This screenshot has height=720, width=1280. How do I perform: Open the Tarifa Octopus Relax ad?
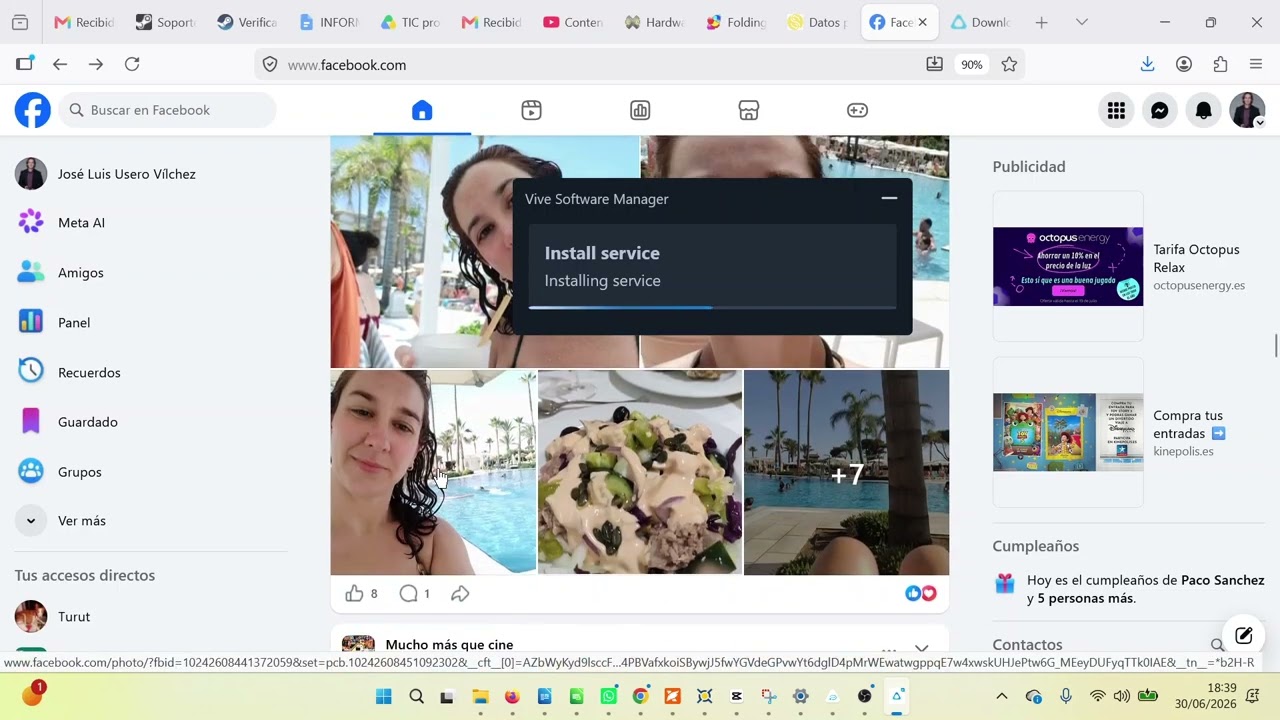click(x=1128, y=267)
